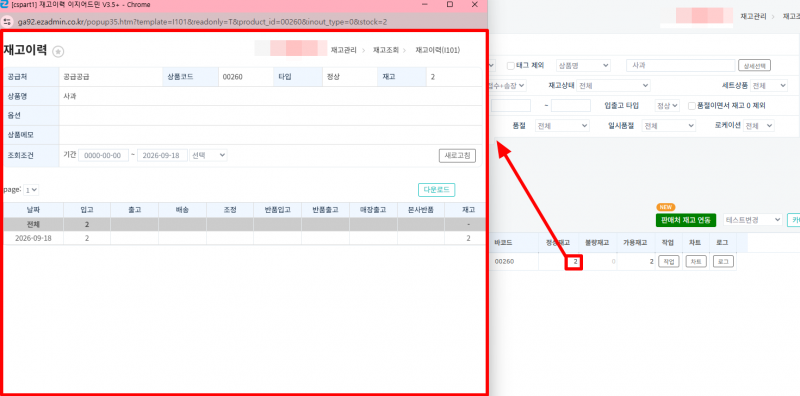Viewport: 800px width, 396px height.
Task: Click the site info icon in address bar
Action: click(x=7, y=22)
